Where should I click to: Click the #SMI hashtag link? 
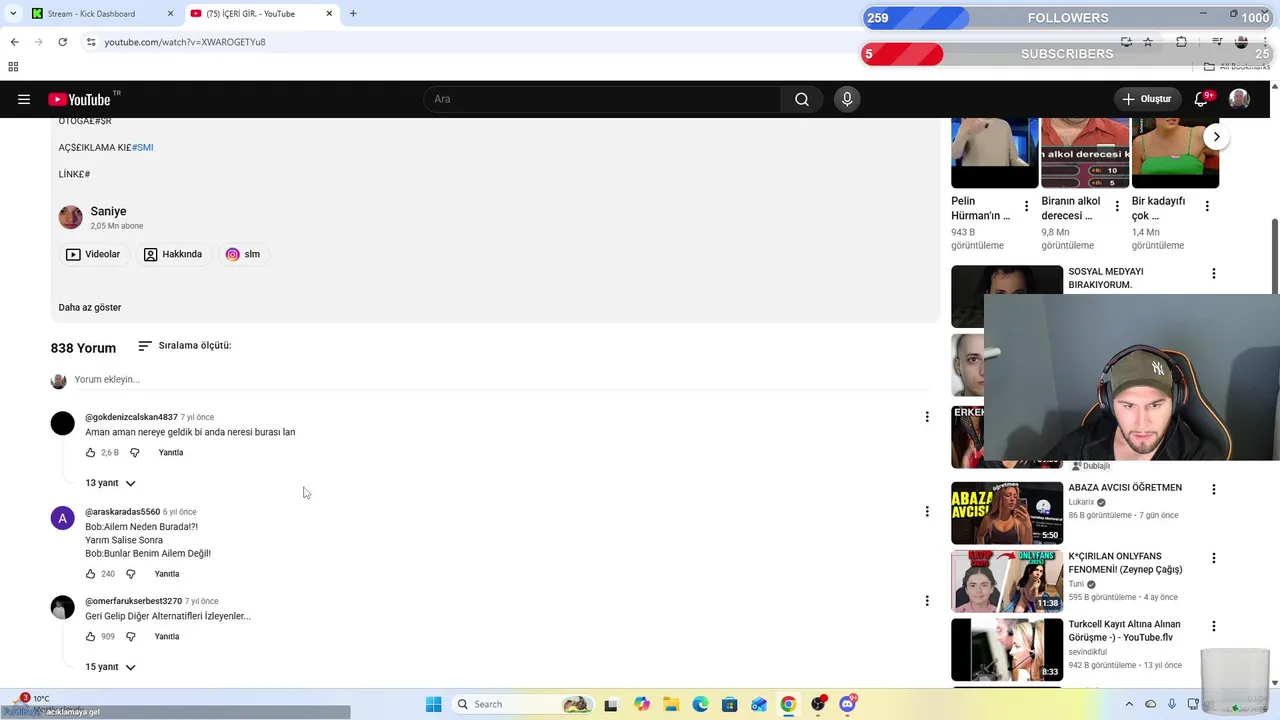pos(143,147)
